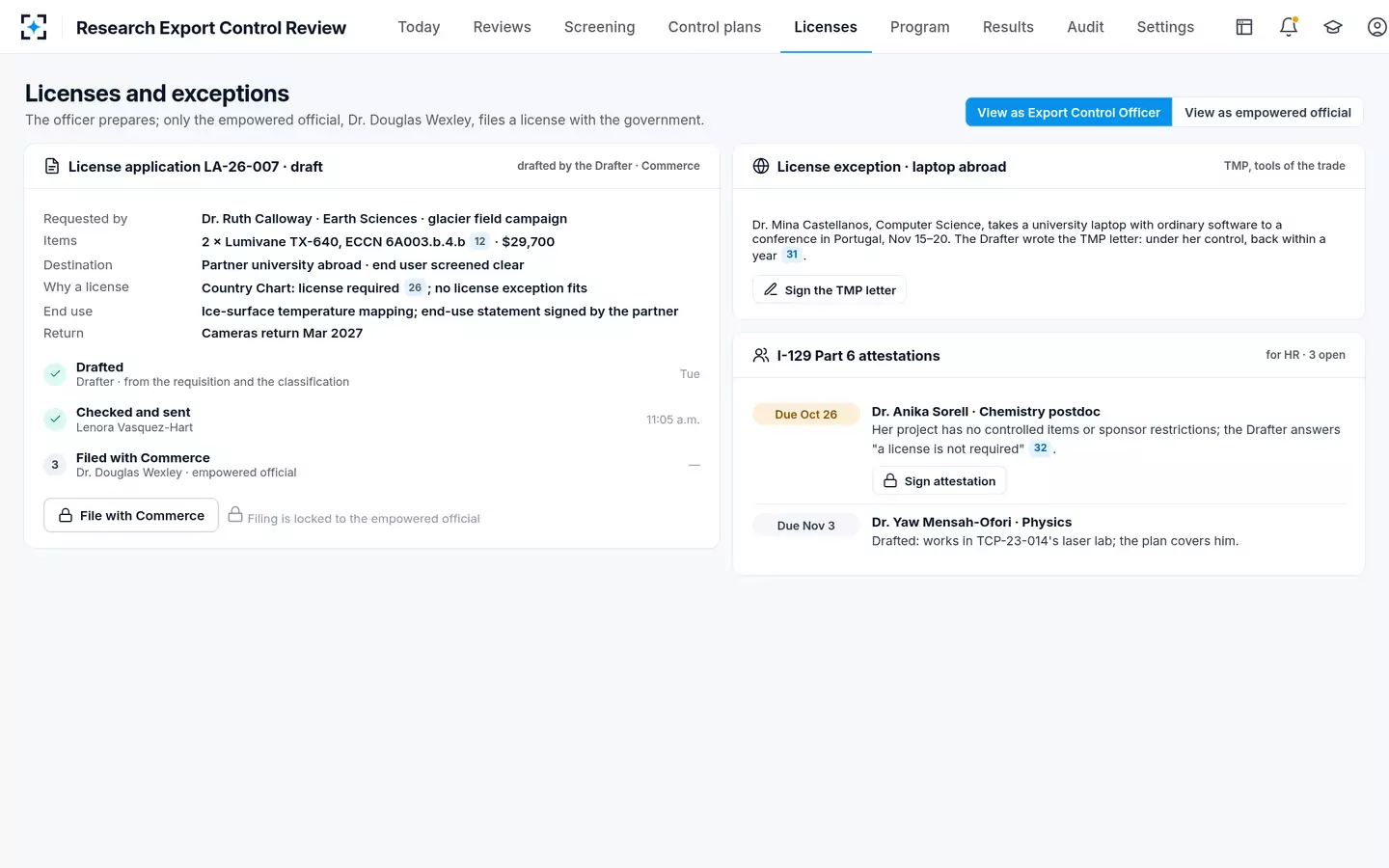Image resolution: width=1389 pixels, height=868 pixels.
Task: Click the 11:05 a.m. timestamp
Action: [x=673, y=420]
